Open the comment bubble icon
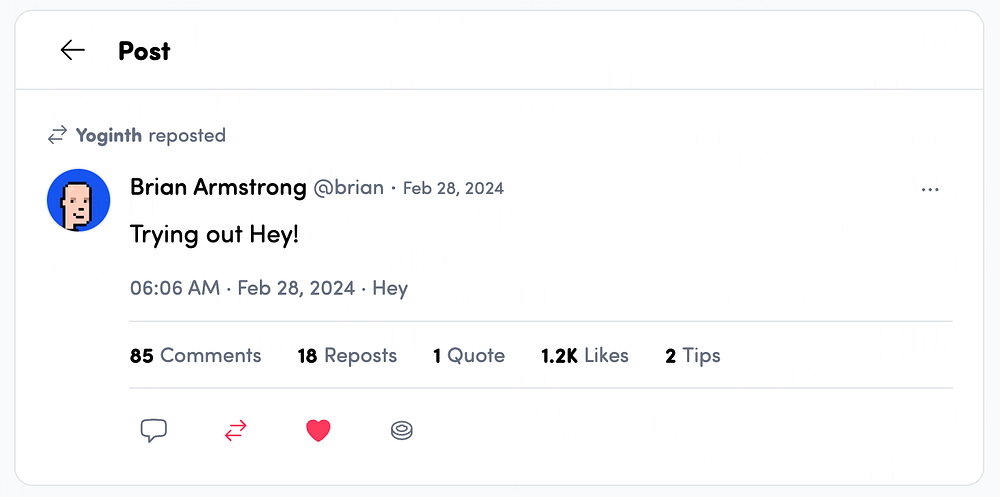Image resolution: width=1000 pixels, height=497 pixels. click(x=153, y=431)
